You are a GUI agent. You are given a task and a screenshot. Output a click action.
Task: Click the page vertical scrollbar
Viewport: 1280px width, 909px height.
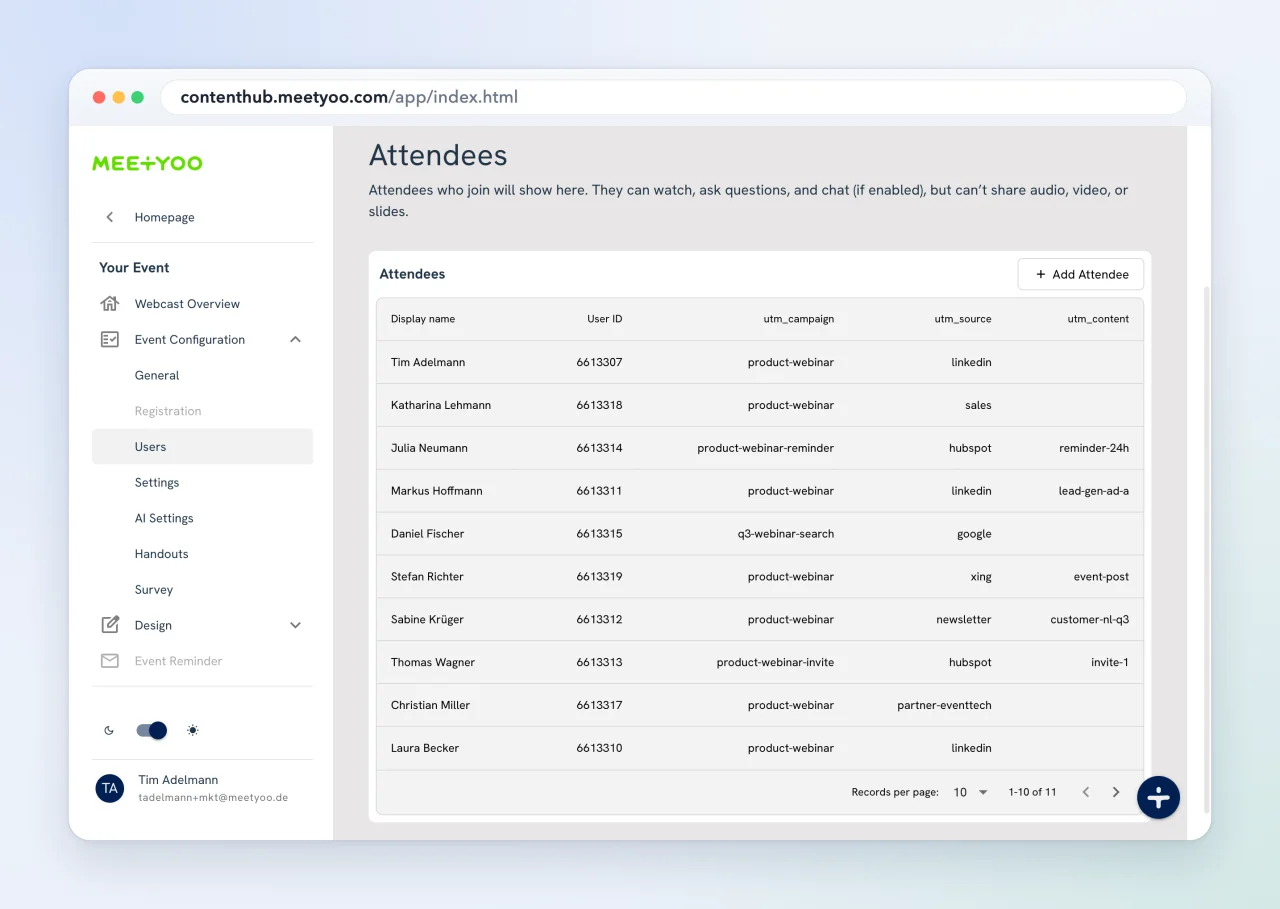(x=1206, y=548)
